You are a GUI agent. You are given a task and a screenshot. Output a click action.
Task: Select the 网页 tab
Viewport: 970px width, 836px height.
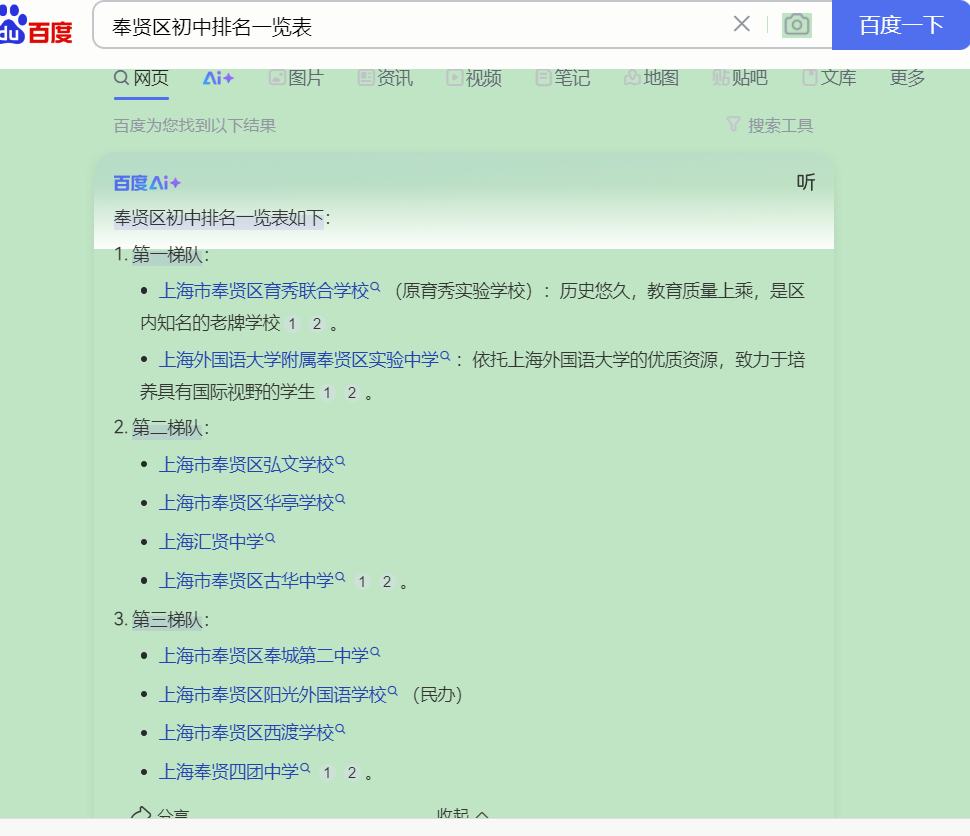[x=142, y=78]
